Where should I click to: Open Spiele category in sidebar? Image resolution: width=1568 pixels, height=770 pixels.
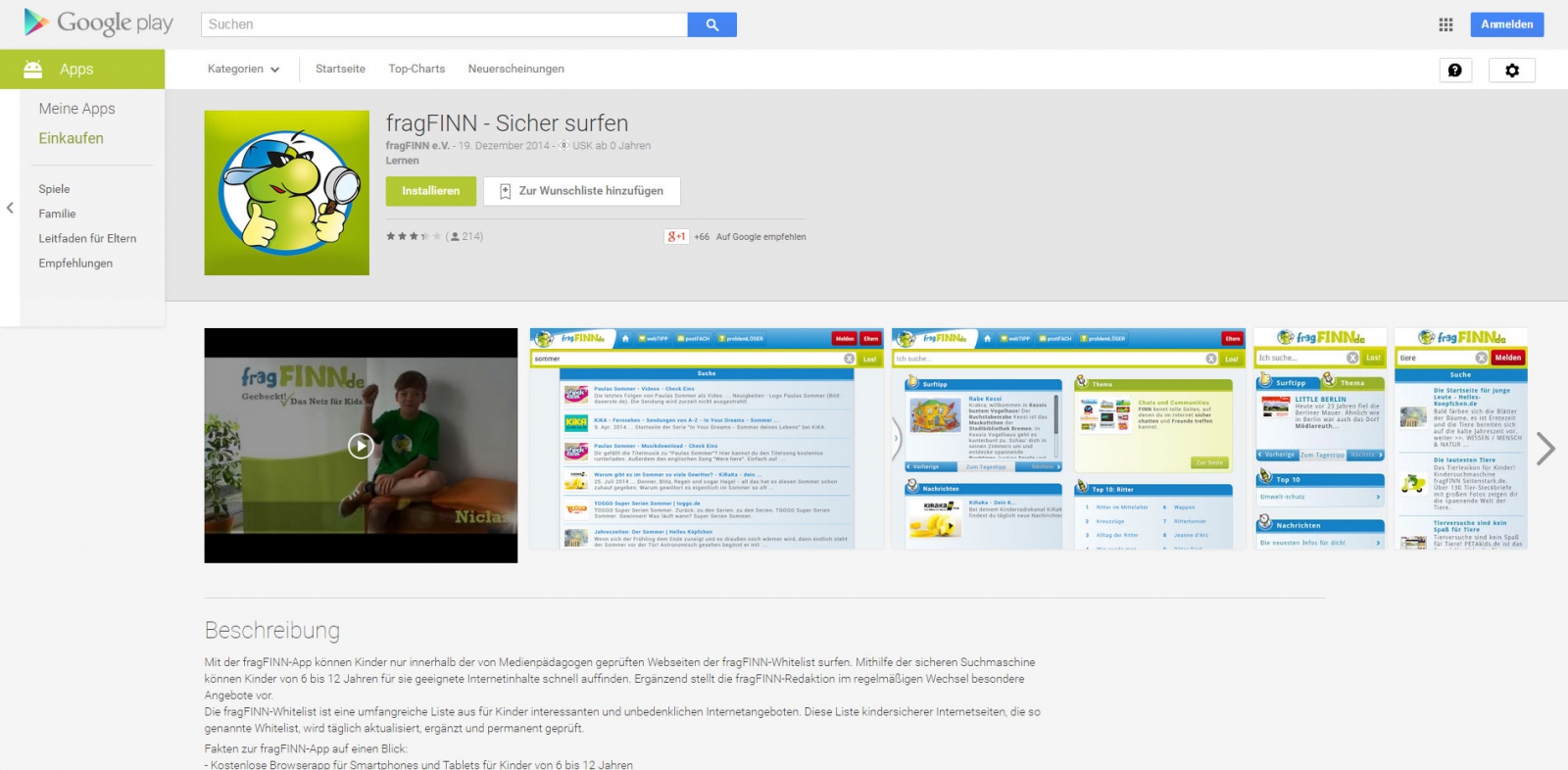point(54,189)
